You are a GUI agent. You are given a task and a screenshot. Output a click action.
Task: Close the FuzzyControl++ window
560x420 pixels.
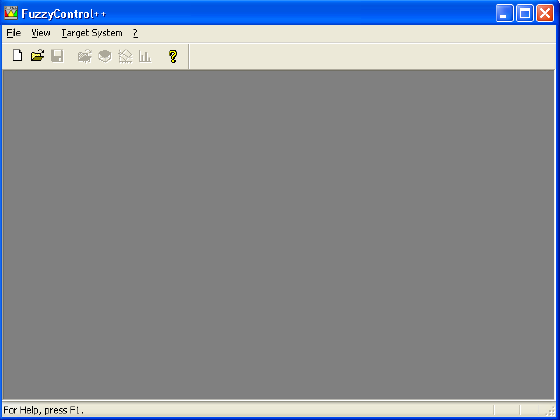tap(545, 13)
